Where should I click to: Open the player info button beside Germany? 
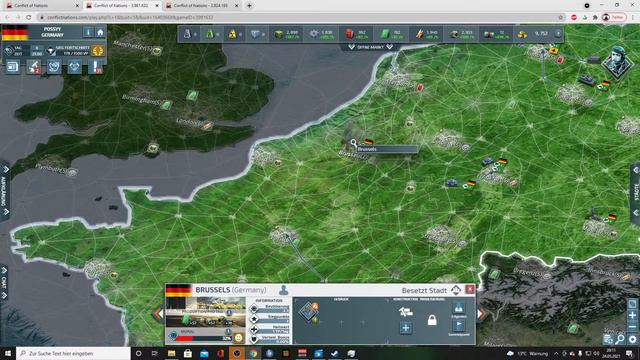coord(88,32)
